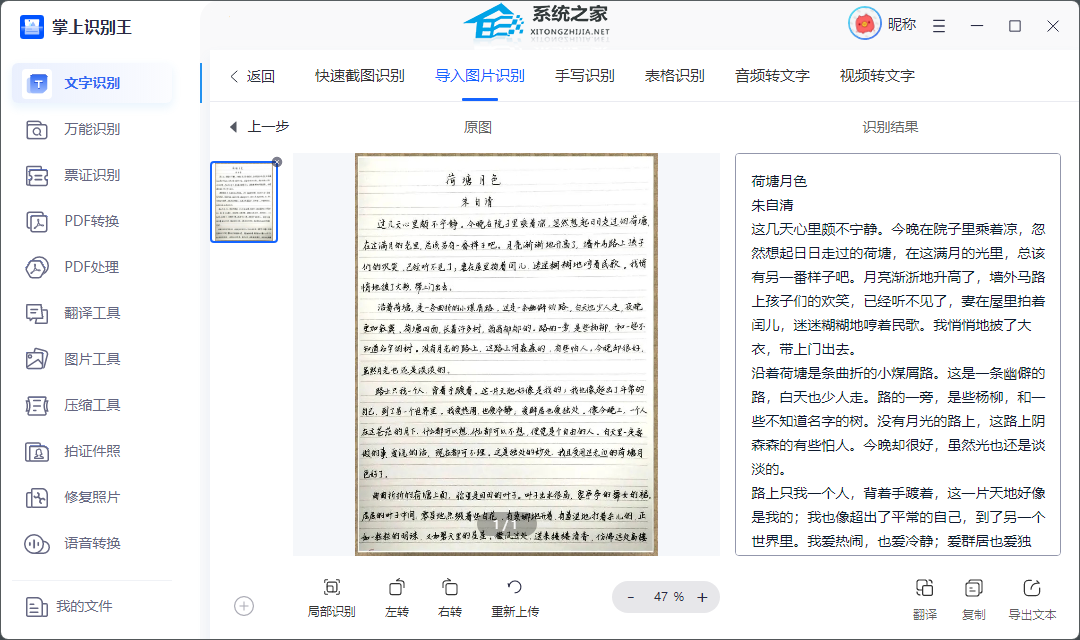Click the user avatar icon
Screen dimensions: 1080x640
click(864, 24)
